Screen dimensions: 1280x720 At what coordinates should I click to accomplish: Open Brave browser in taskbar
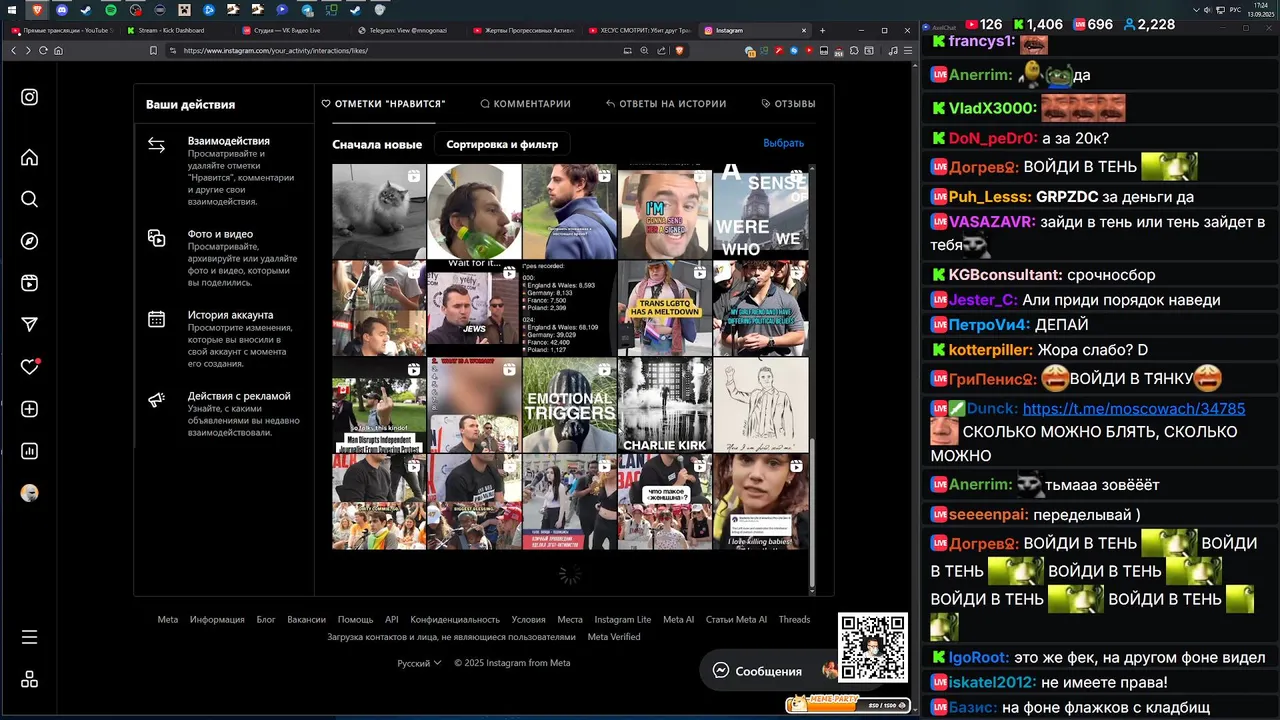click(x=38, y=10)
